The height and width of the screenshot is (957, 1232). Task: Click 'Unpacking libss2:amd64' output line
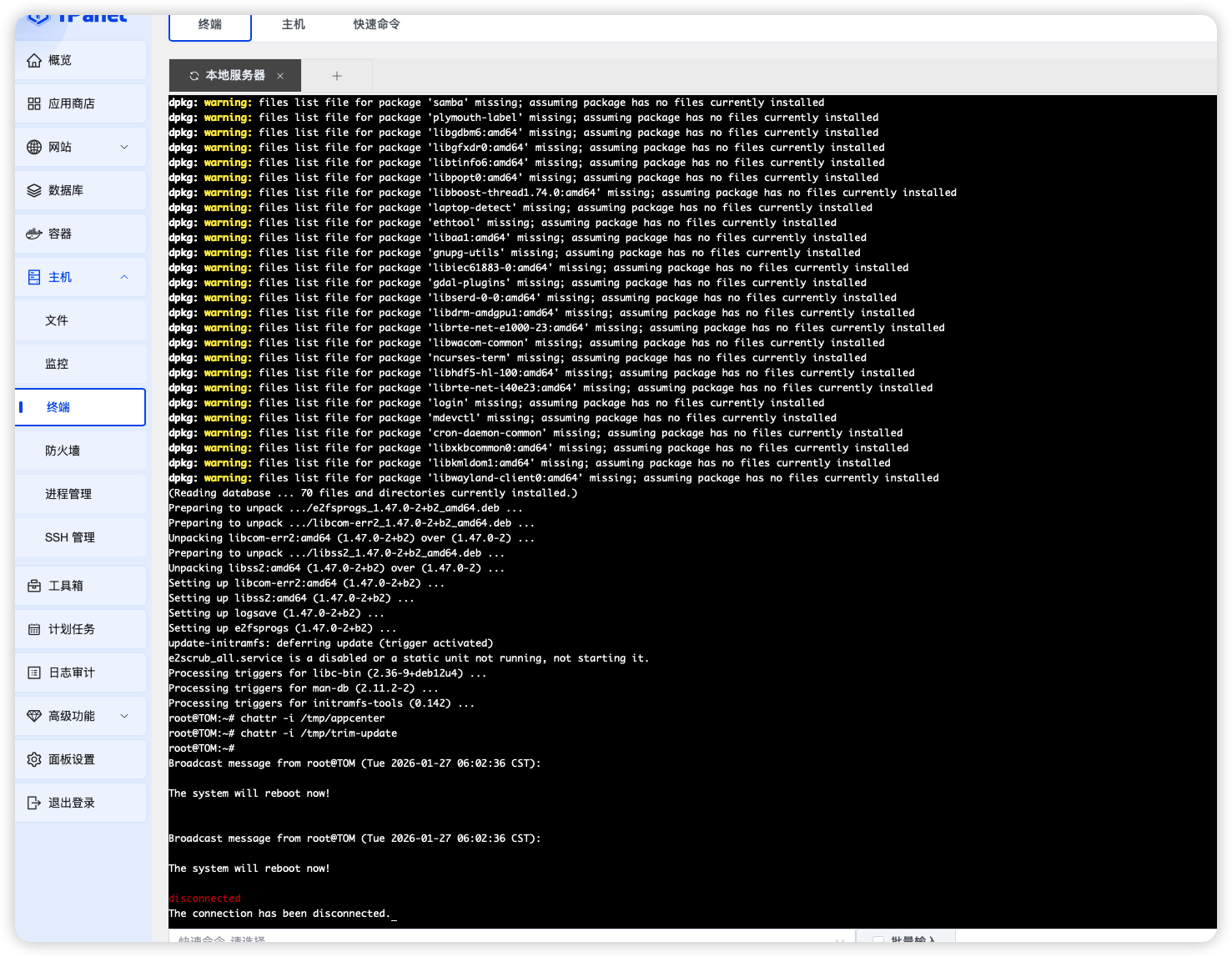click(x=337, y=568)
